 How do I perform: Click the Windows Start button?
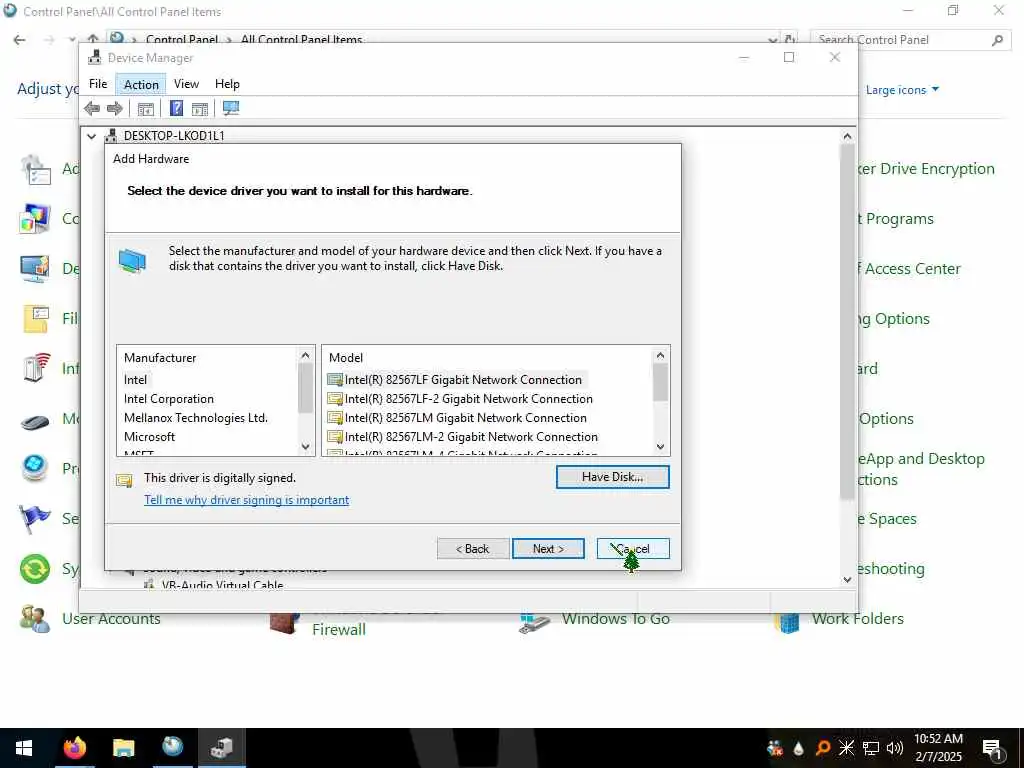click(24, 748)
